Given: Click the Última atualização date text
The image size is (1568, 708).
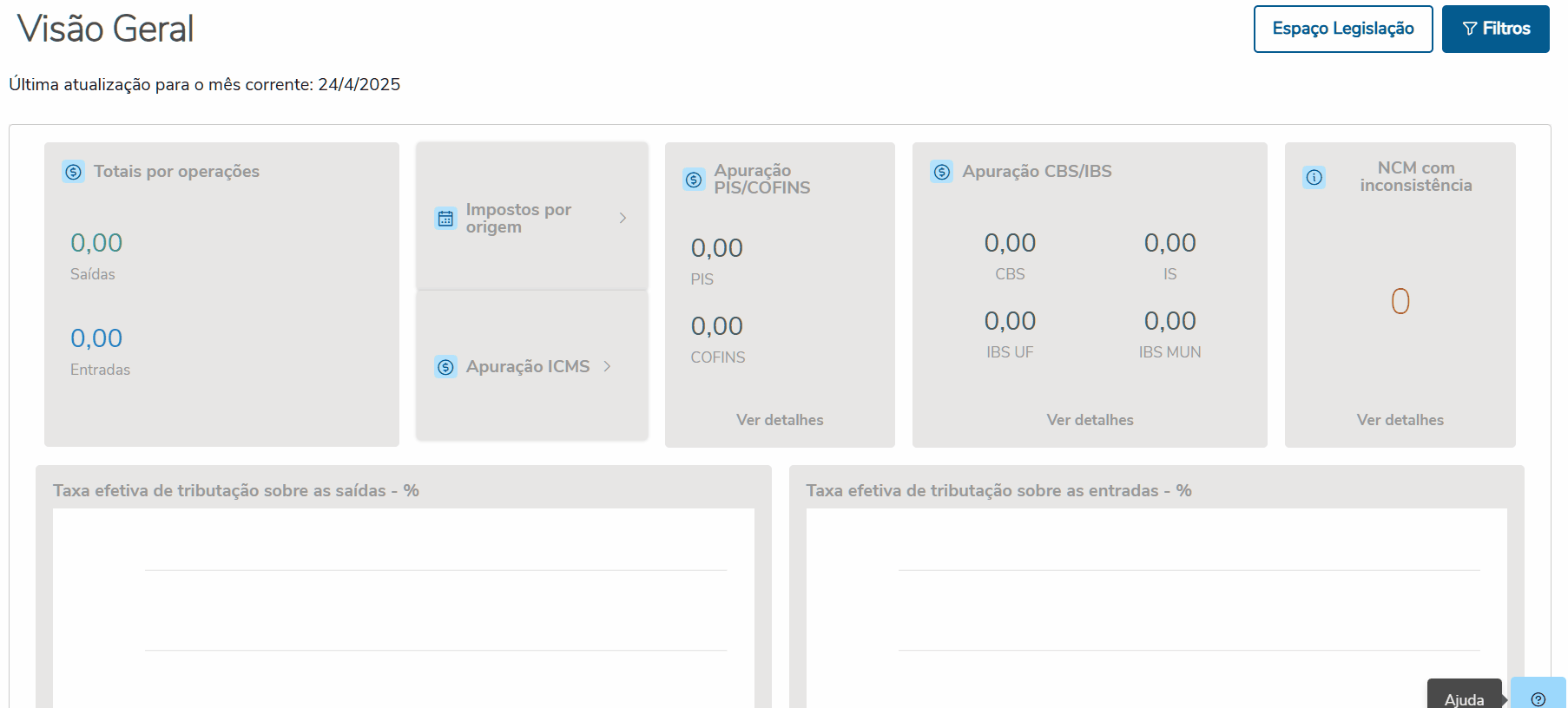Looking at the screenshot, I should coord(205,85).
